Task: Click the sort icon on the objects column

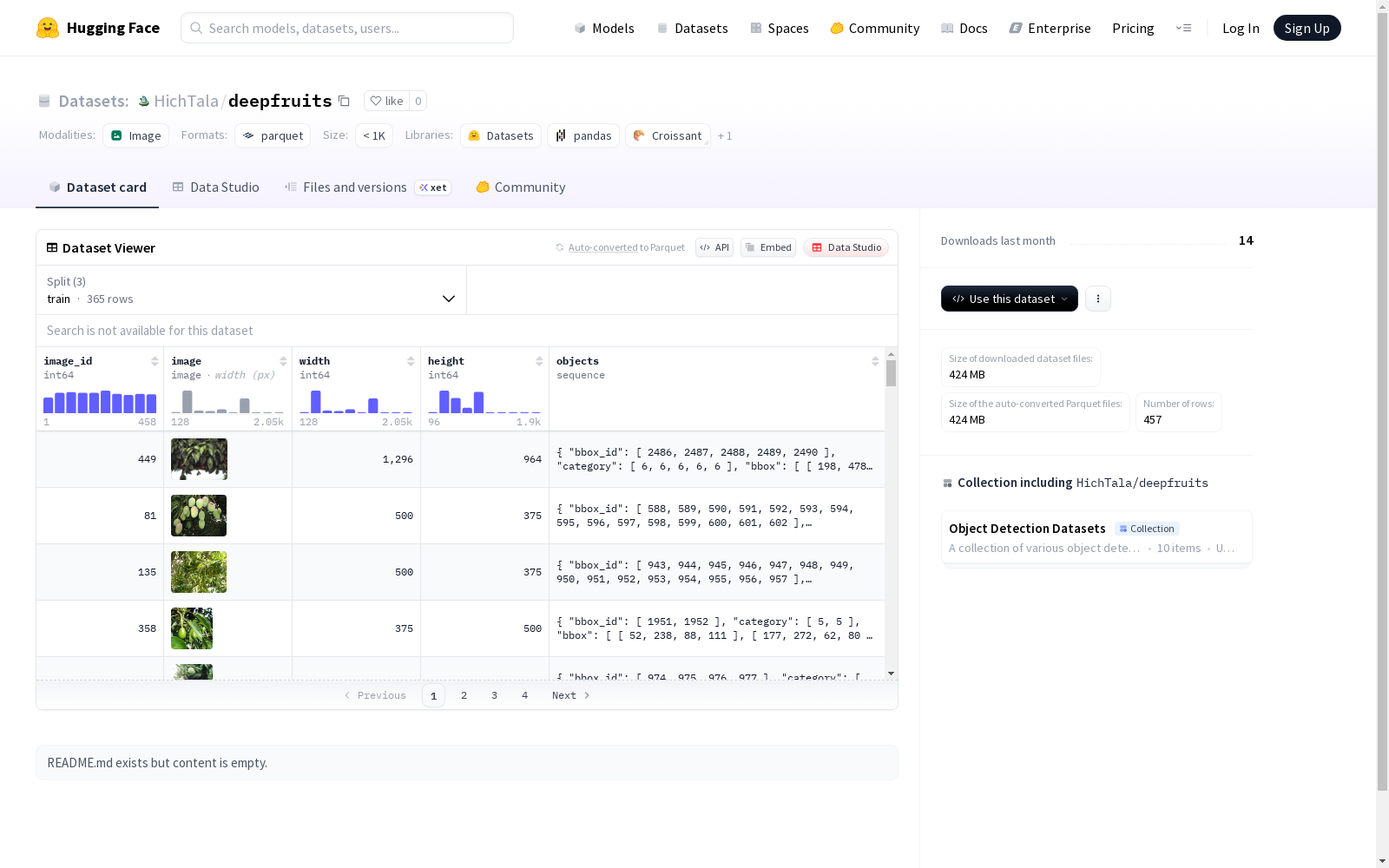Action: pyautogui.click(x=875, y=361)
